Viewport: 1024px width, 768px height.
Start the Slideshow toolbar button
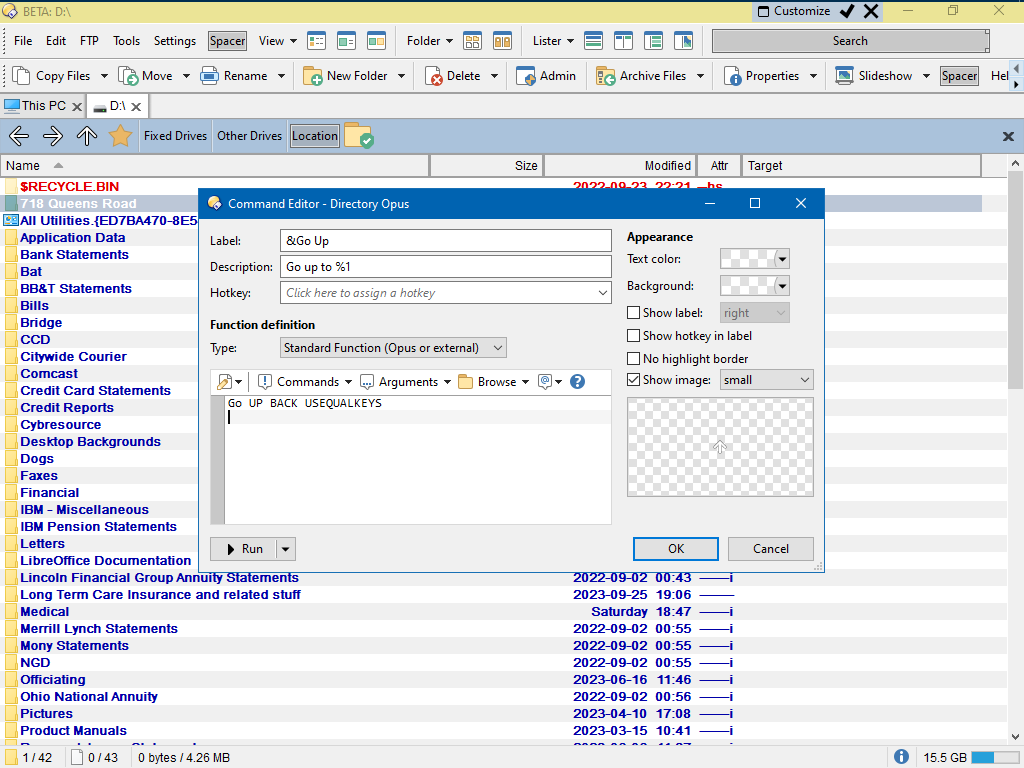(873, 76)
